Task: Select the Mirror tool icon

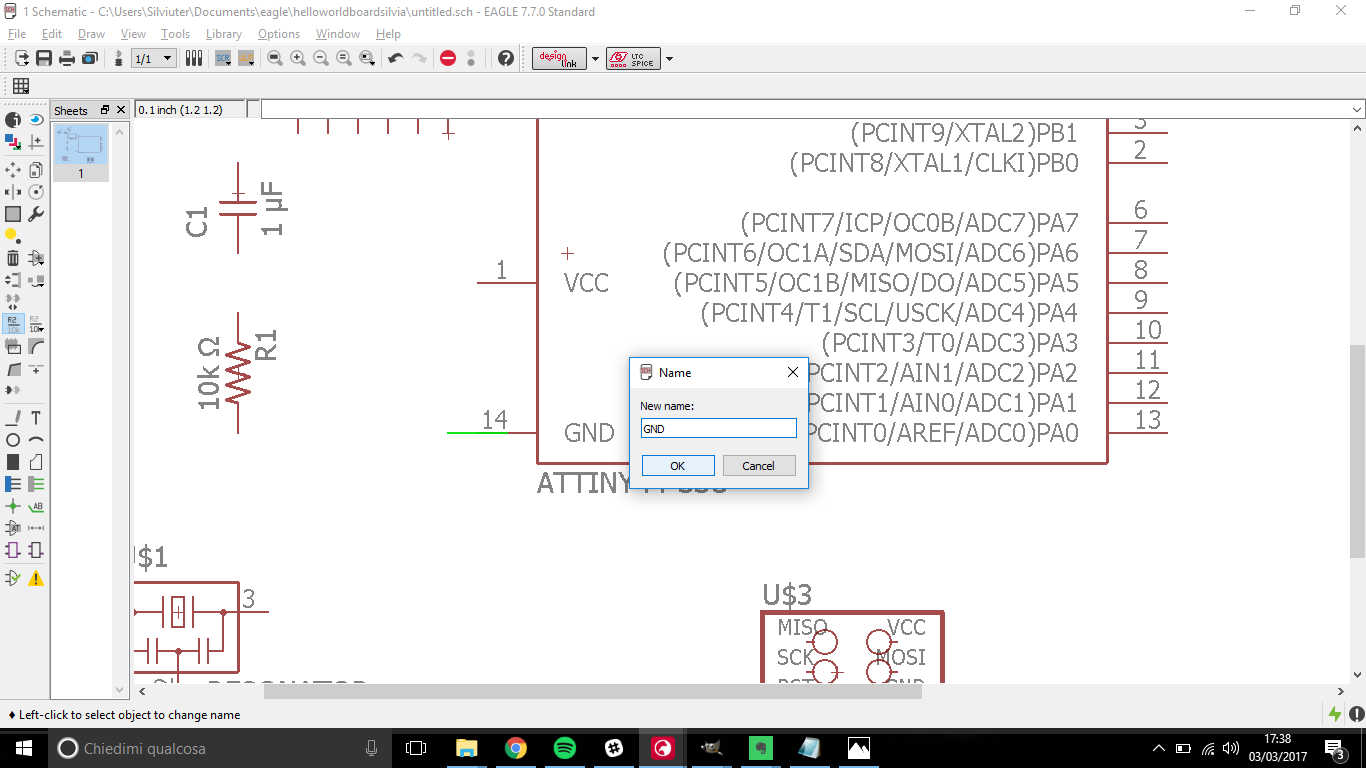Action: [x=13, y=191]
